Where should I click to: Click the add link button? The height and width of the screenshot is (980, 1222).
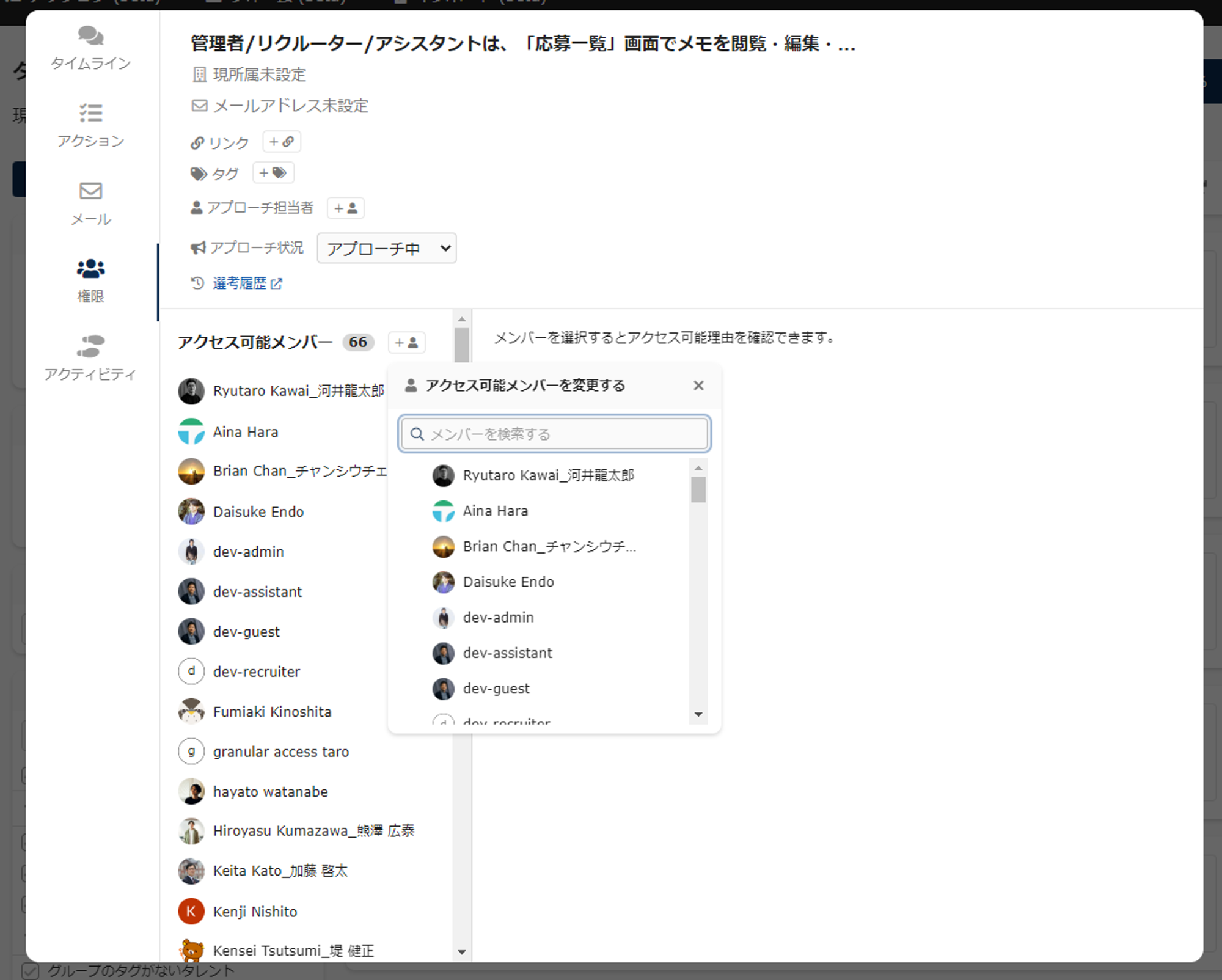click(281, 142)
